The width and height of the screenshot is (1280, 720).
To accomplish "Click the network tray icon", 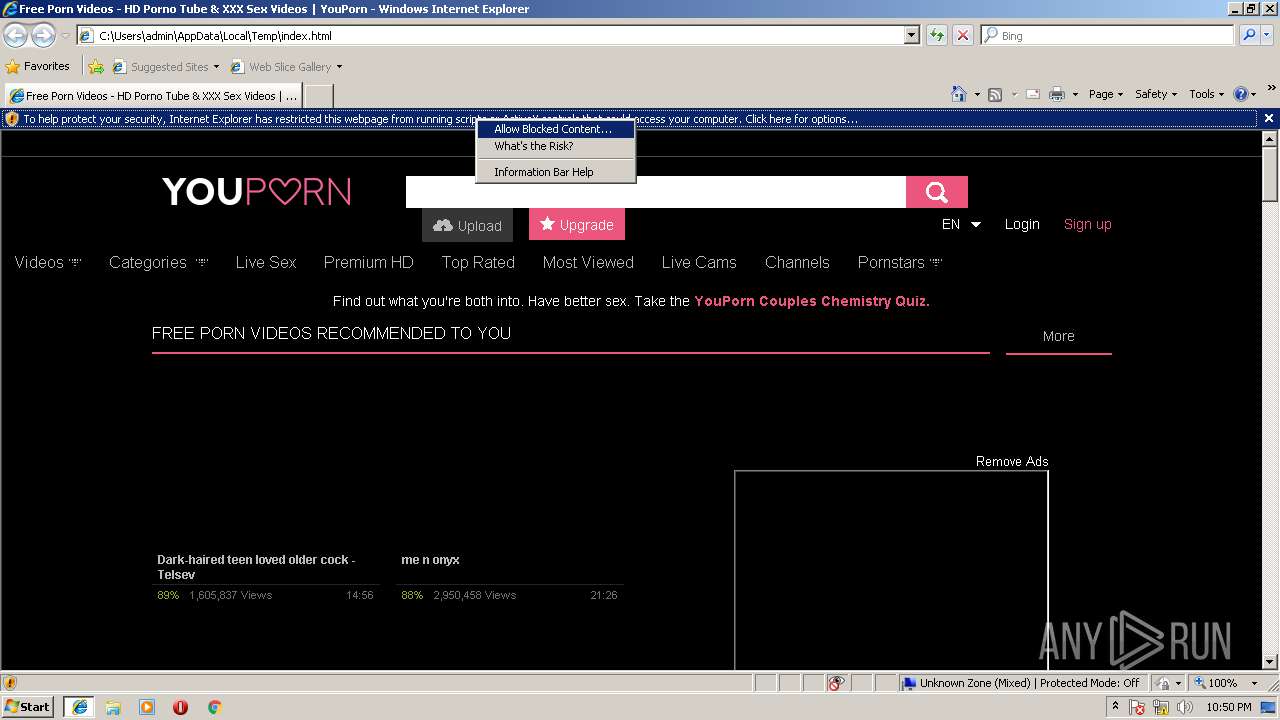I will (x=1162, y=707).
